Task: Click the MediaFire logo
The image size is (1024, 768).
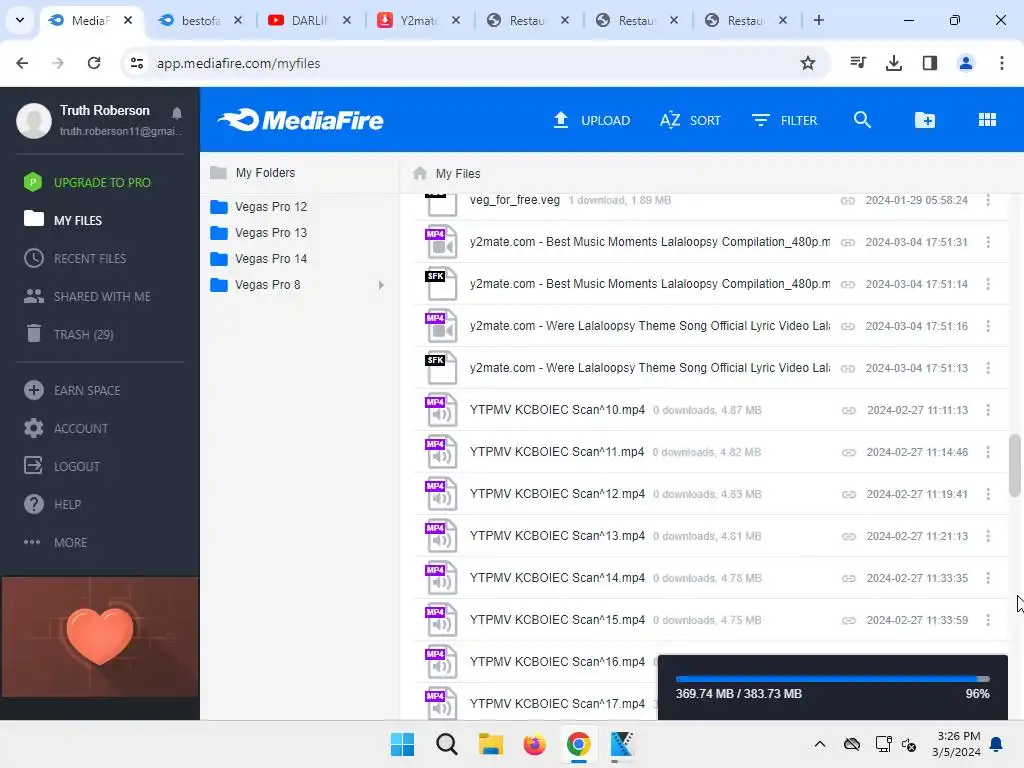Action: (300, 120)
